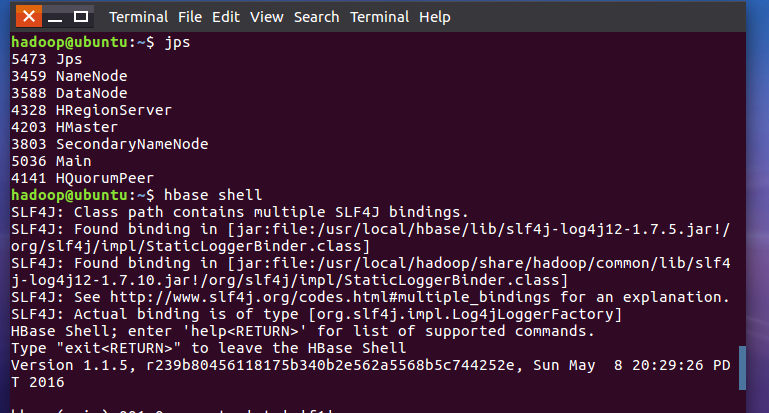Click the jps command text
Viewport: 769px width, 413px height.
pos(177,42)
